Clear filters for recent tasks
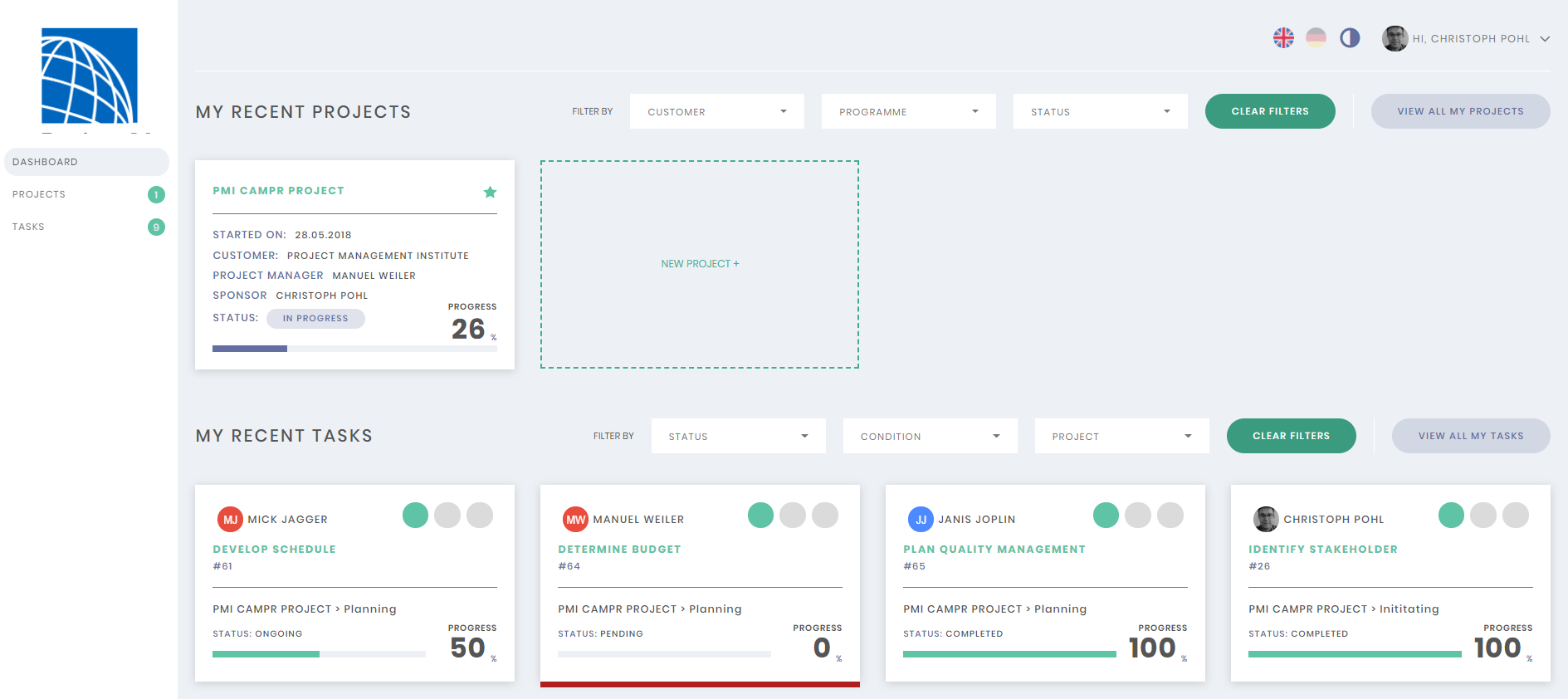Image resolution: width=1568 pixels, height=699 pixels. 1292,436
